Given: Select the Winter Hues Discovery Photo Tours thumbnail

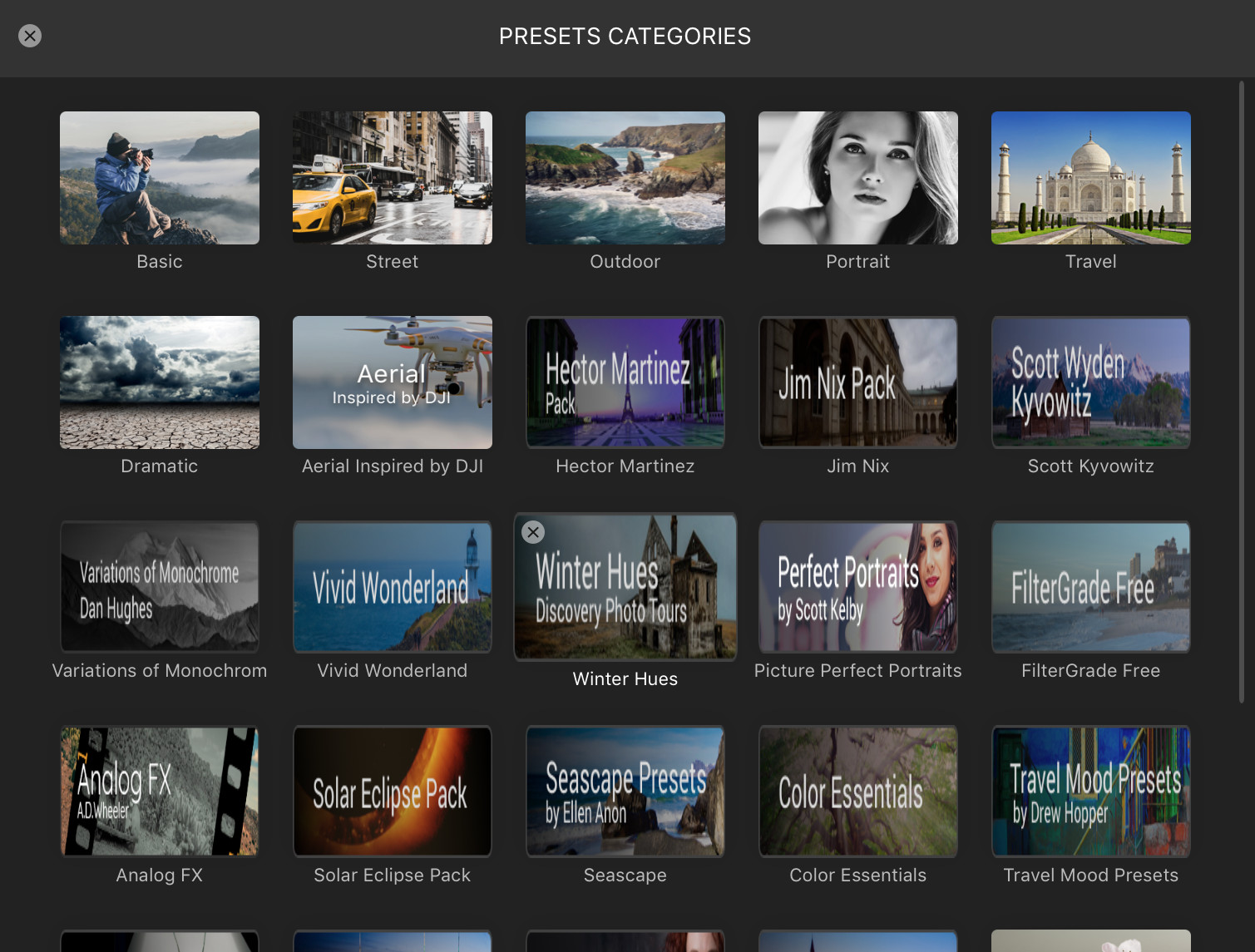Looking at the screenshot, I should coord(625,587).
